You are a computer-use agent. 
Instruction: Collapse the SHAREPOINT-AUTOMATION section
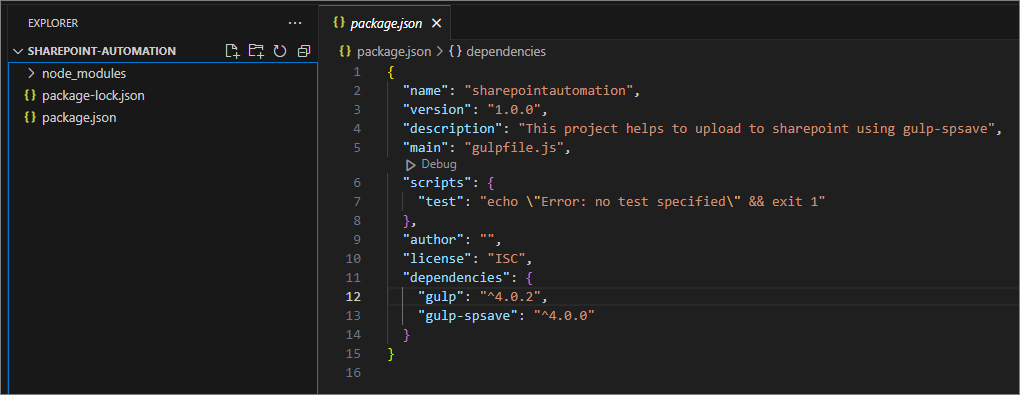(18, 51)
